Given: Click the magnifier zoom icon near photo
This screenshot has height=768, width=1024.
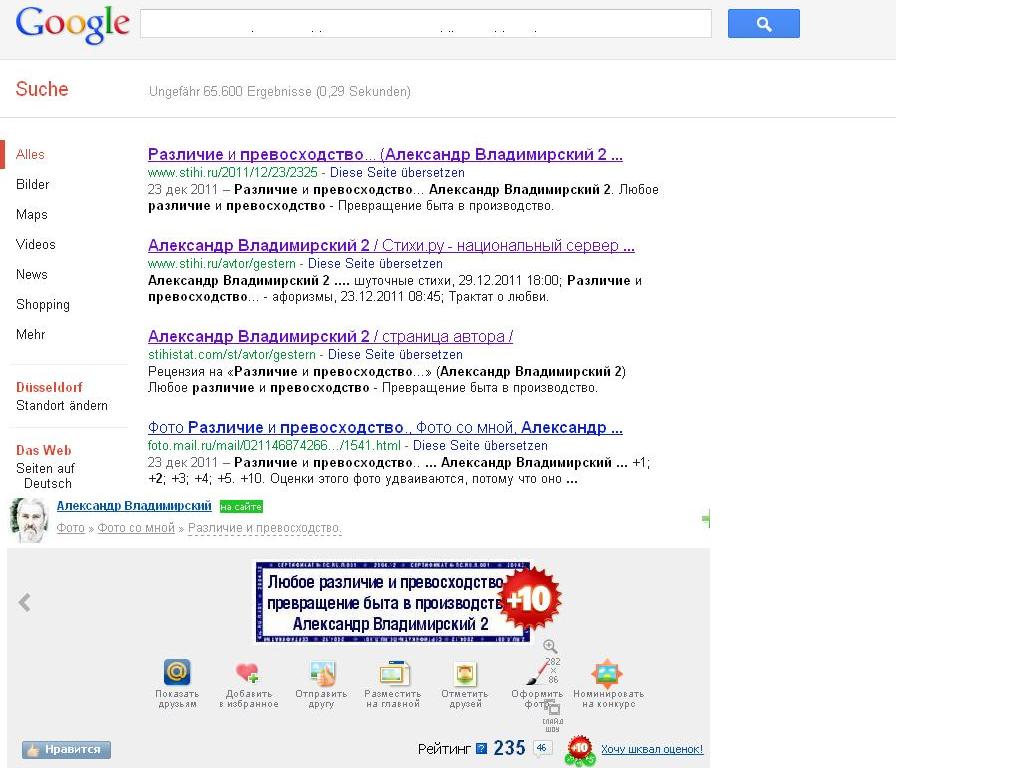Looking at the screenshot, I should tap(550, 647).
